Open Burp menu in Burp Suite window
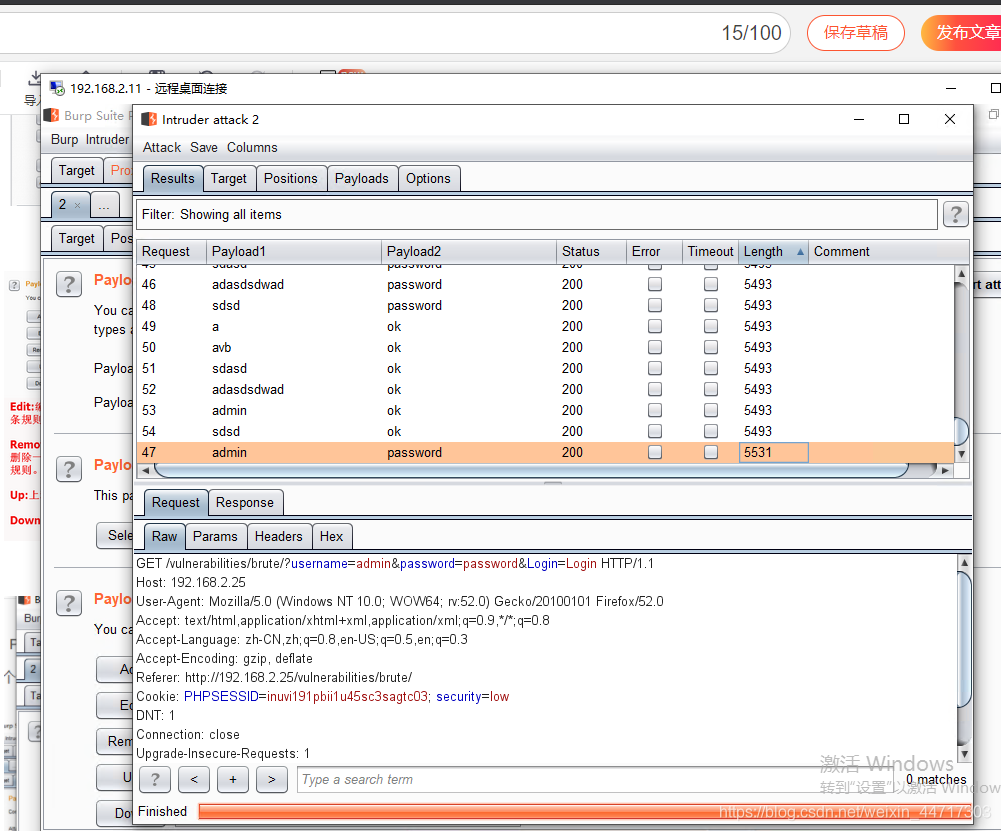 pos(64,139)
